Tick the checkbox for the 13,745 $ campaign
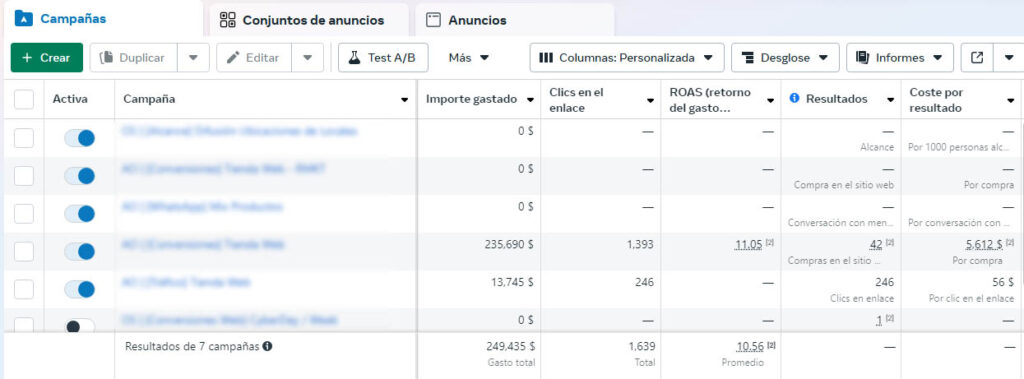 click(24, 289)
